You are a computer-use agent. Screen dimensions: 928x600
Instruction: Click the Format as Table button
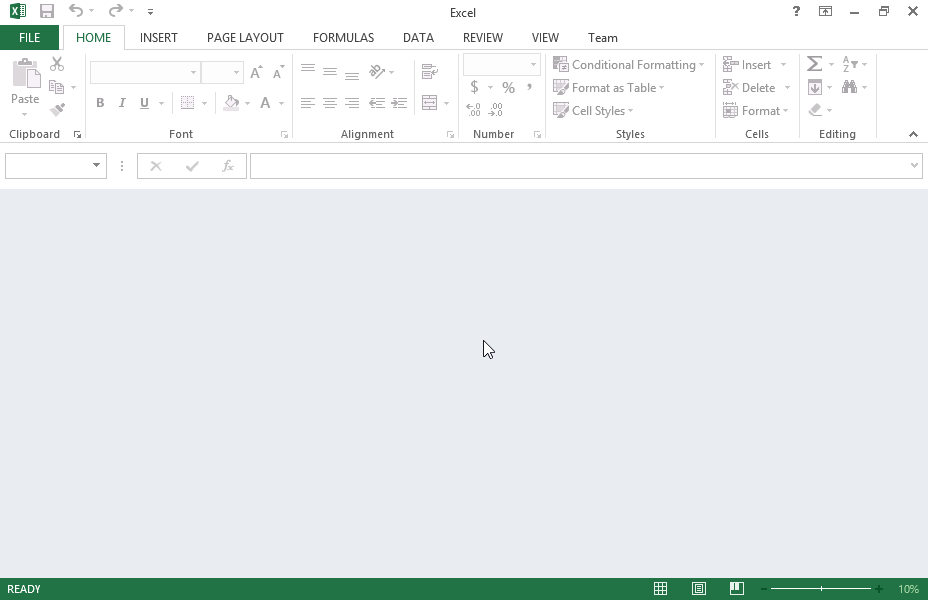[609, 87]
